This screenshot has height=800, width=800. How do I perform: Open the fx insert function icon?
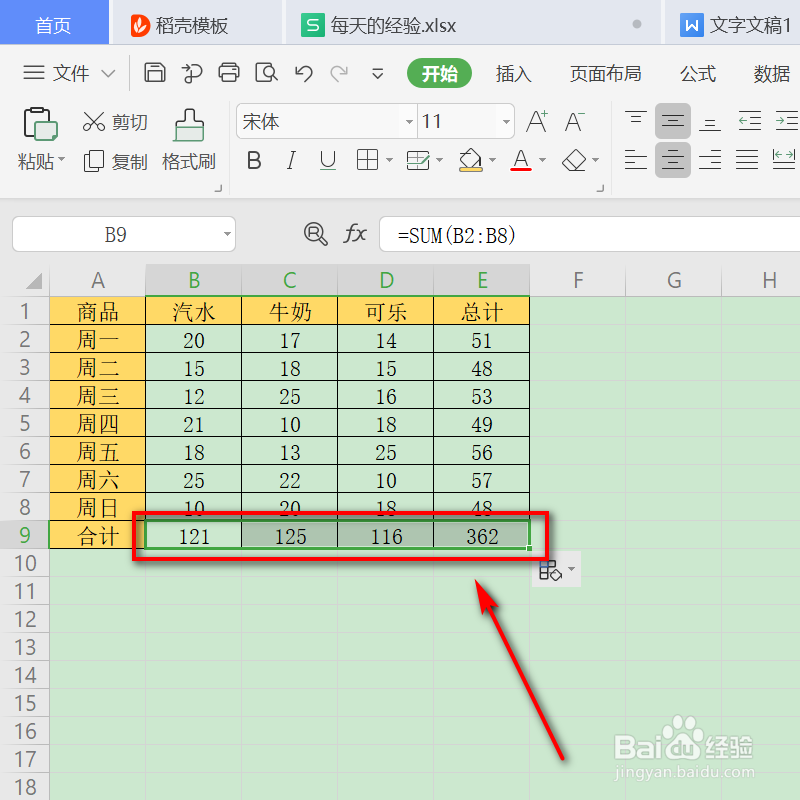point(356,233)
